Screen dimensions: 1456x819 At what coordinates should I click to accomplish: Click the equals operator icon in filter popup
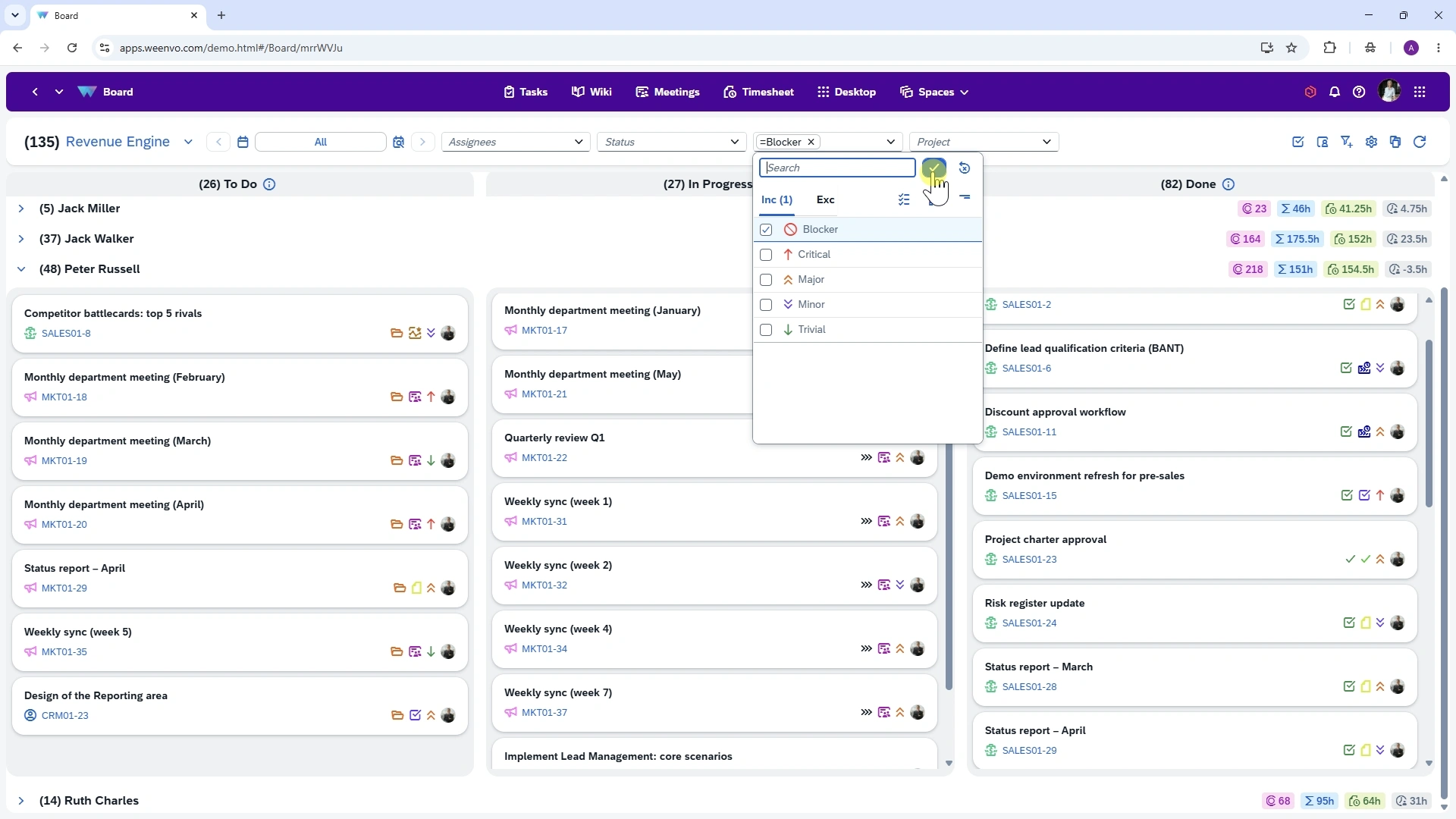(x=965, y=197)
